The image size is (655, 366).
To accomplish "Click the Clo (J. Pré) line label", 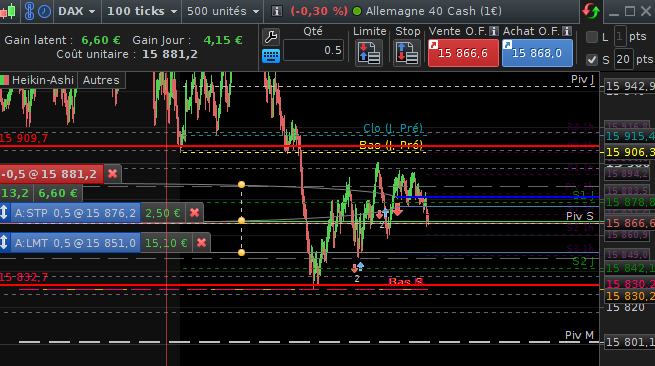I will click(393, 128).
